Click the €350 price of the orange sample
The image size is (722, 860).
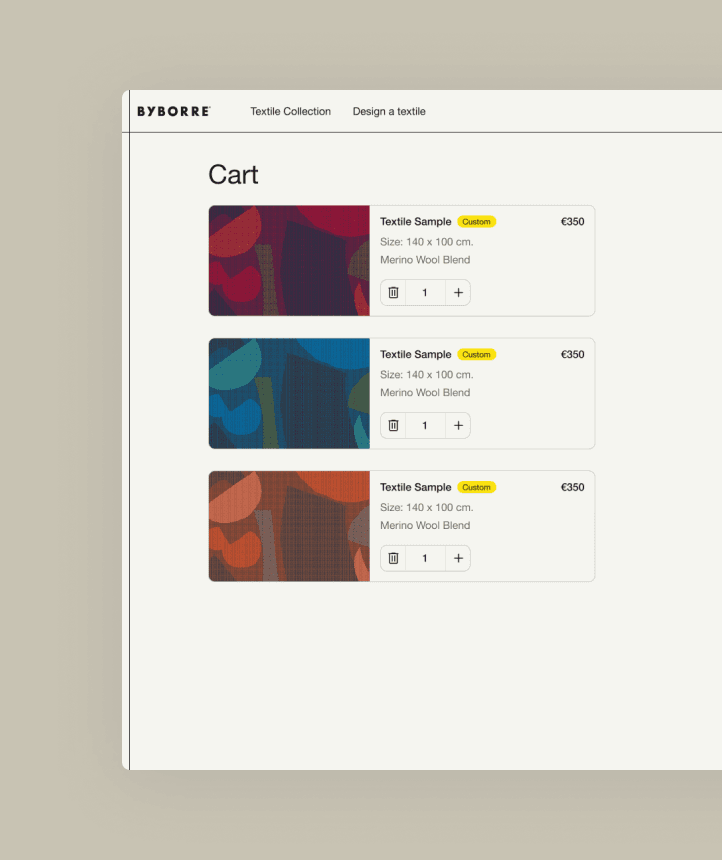[572, 487]
